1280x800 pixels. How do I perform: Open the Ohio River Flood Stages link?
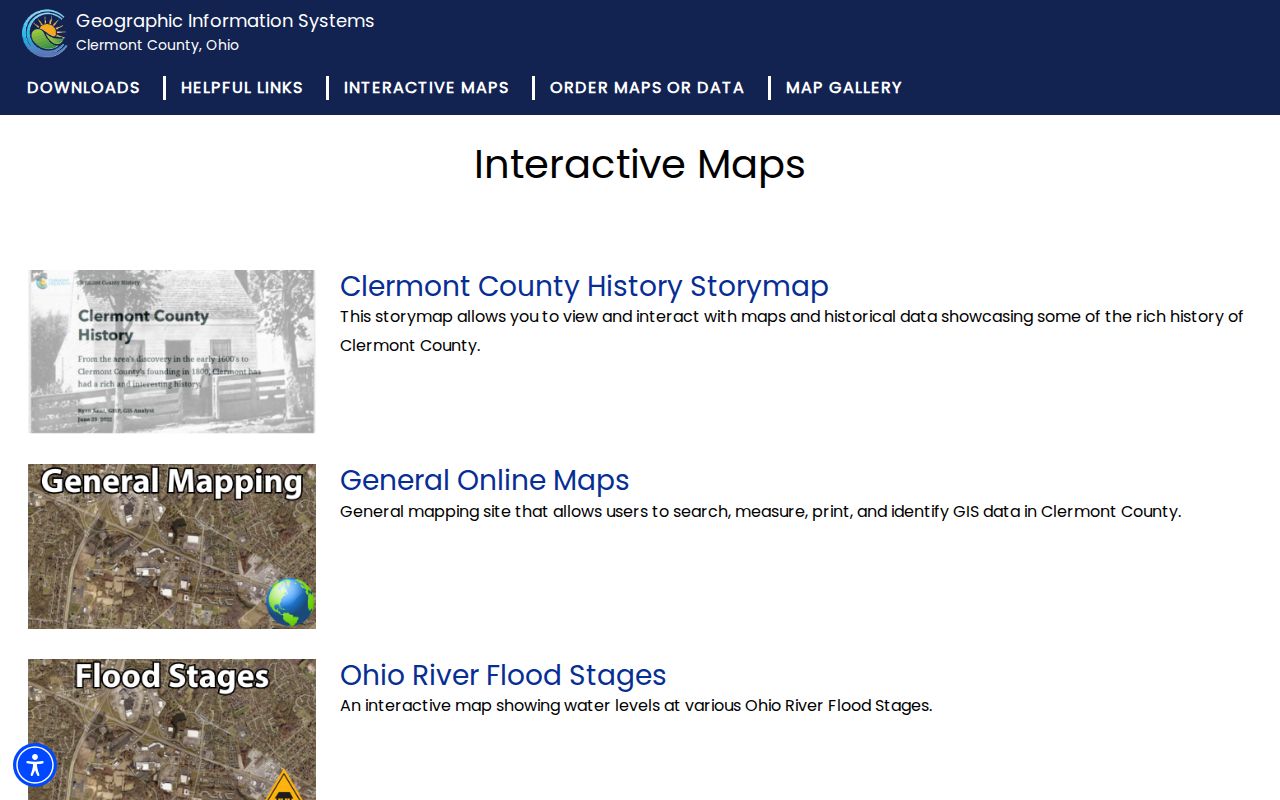(x=503, y=675)
